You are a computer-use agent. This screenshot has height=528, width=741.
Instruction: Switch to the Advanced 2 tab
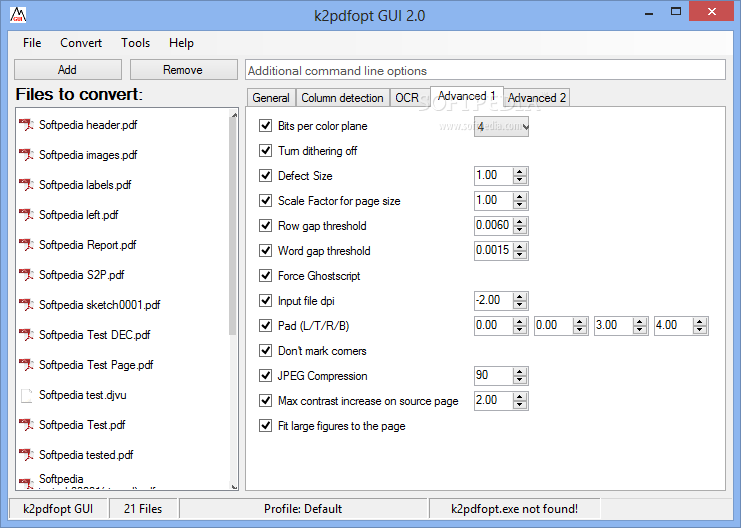(537, 98)
